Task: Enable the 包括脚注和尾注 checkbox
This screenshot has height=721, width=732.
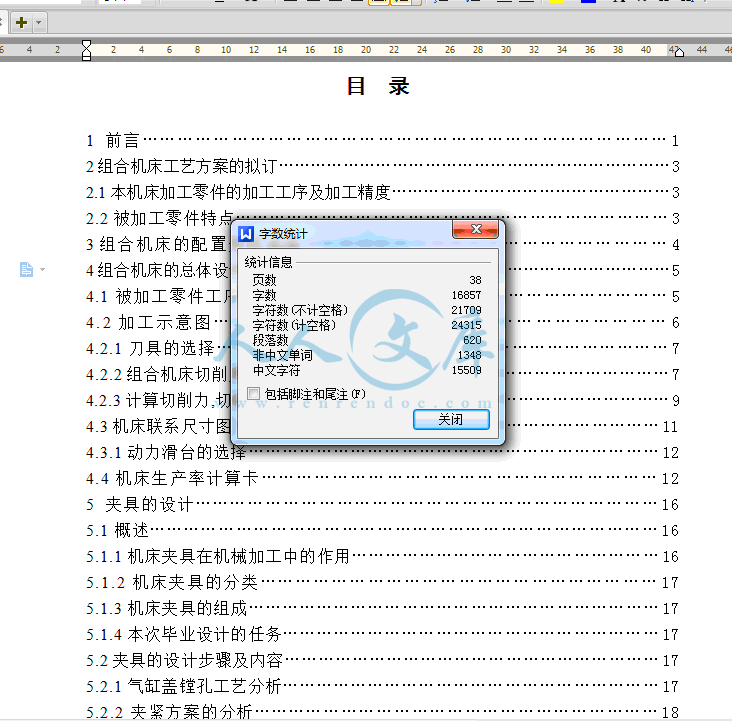Action: click(254, 394)
